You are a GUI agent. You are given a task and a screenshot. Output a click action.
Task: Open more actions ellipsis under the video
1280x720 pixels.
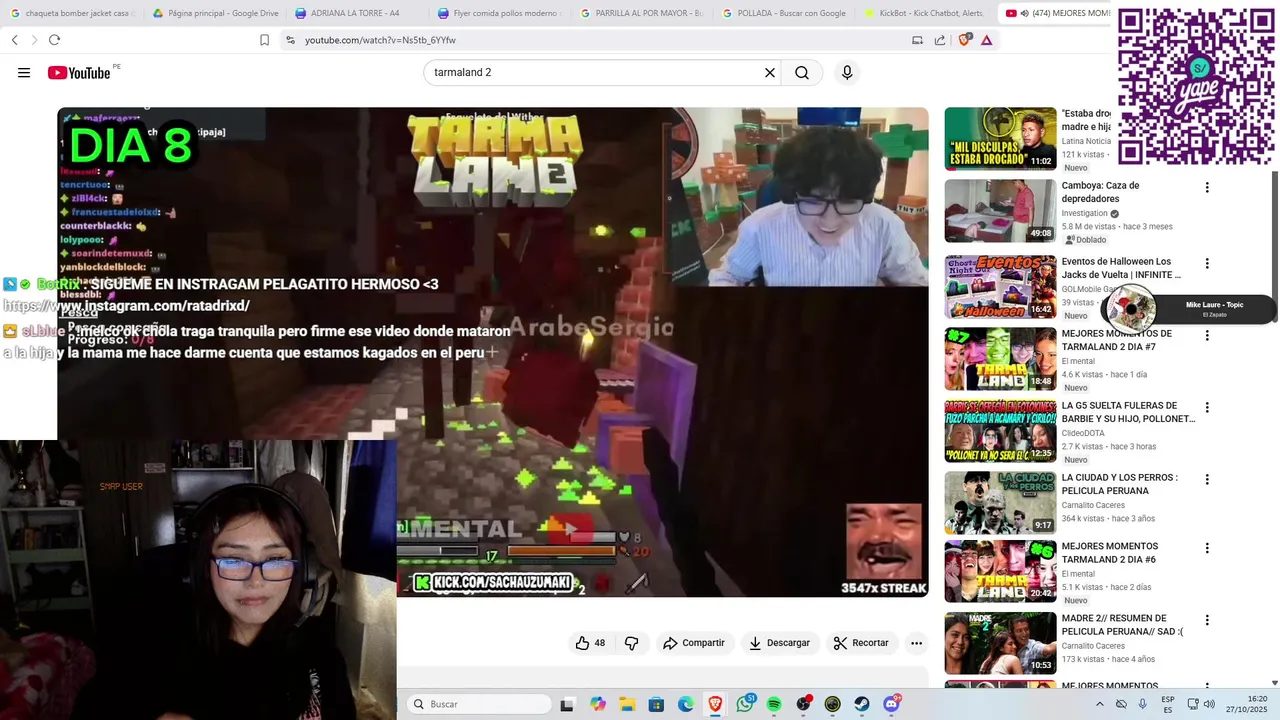click(916, 643)
